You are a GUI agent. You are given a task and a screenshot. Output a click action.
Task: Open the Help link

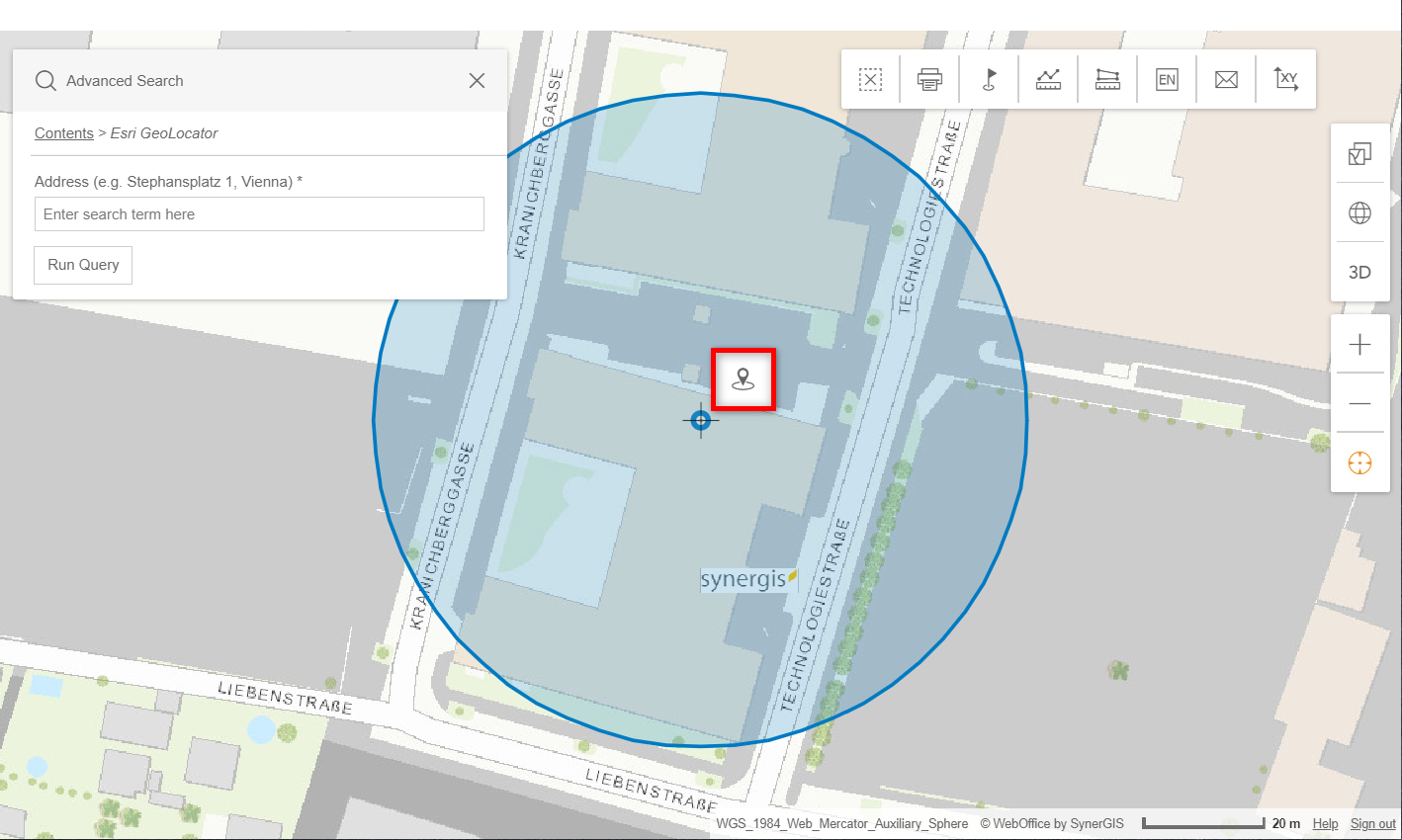tap(1325, 823)
